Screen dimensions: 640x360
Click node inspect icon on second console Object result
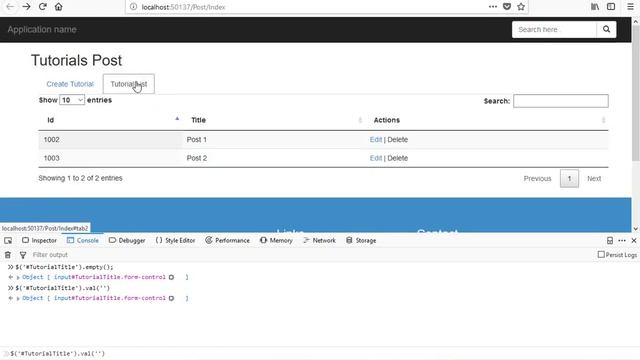171,298
